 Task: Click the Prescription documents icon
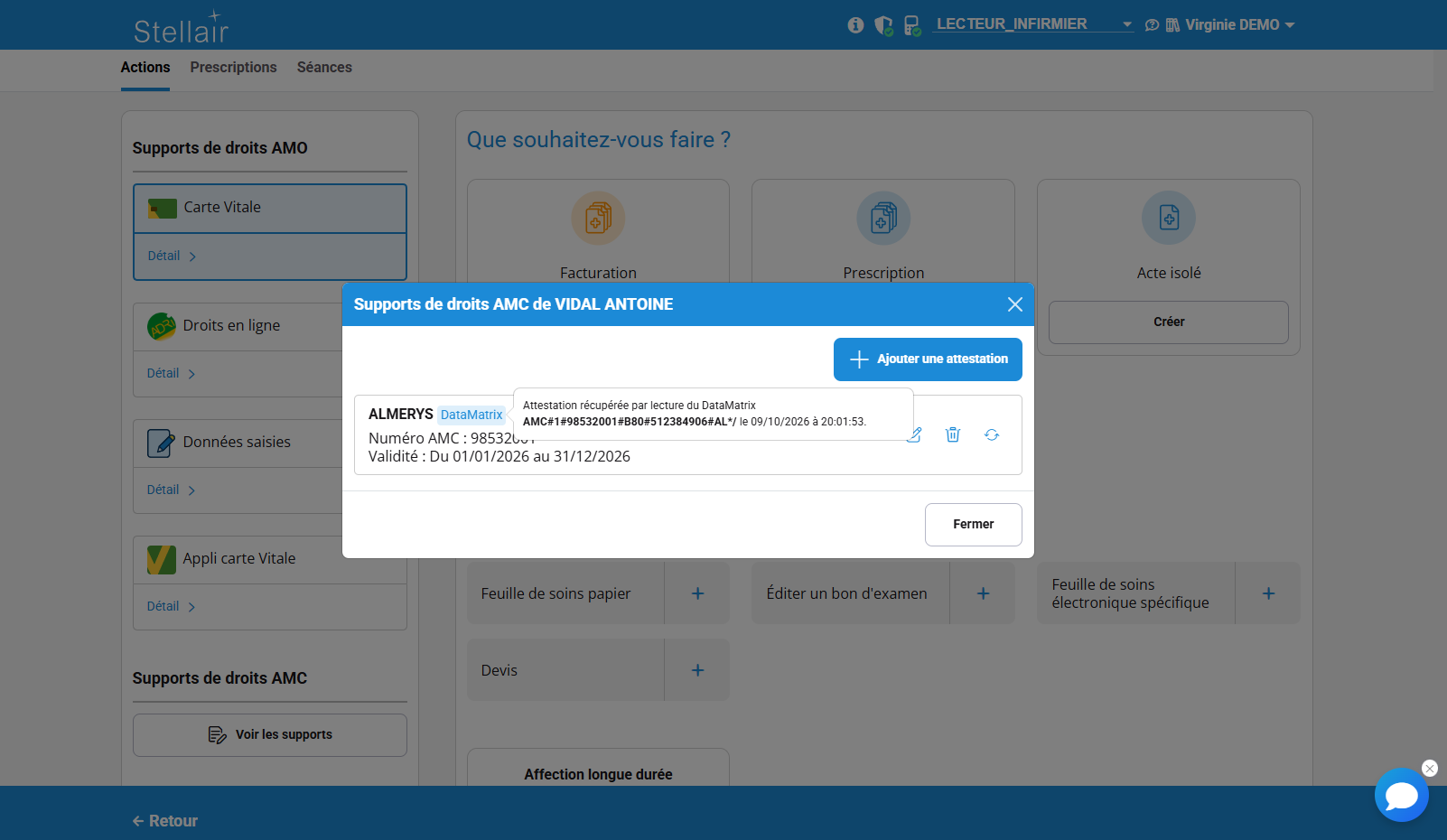click(x=883, y=218)
